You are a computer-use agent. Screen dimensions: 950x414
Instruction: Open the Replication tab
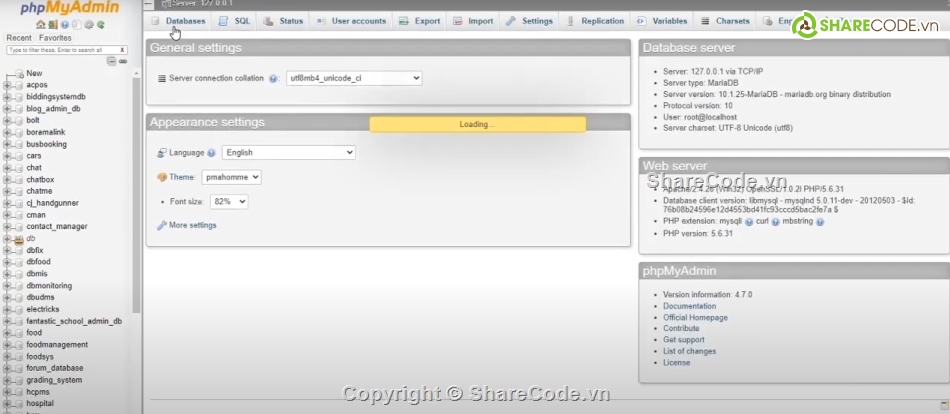(x=596, y=21)
